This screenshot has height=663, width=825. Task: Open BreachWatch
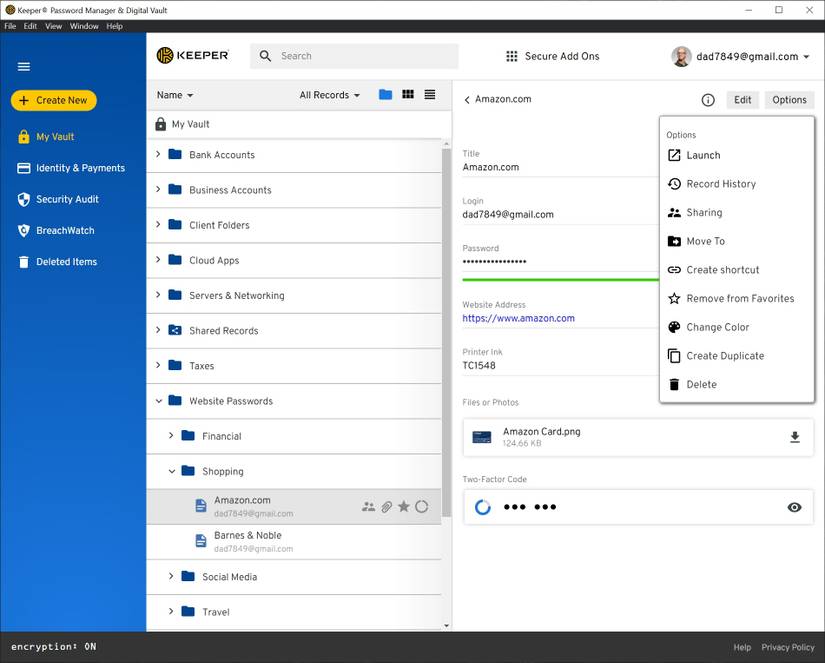click(56, 230)
